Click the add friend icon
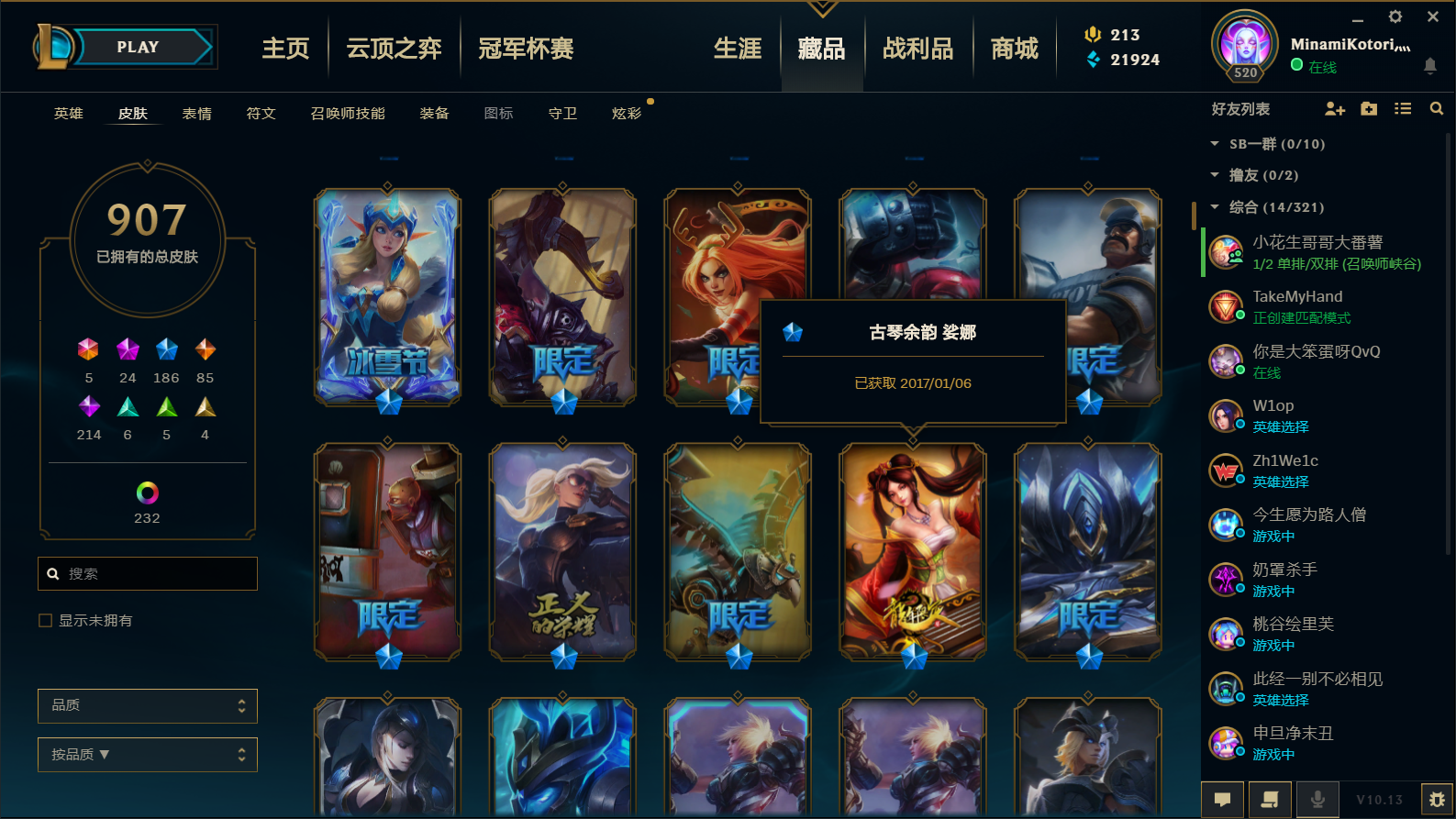The height and width of the screenshot is (819, 1456). click(1335, 109)
